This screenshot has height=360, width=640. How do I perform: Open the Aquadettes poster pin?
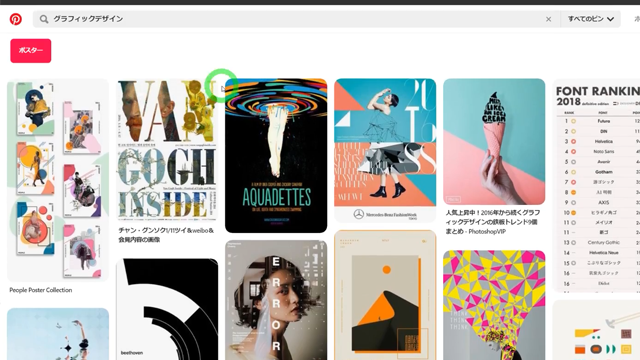(276, 156)
